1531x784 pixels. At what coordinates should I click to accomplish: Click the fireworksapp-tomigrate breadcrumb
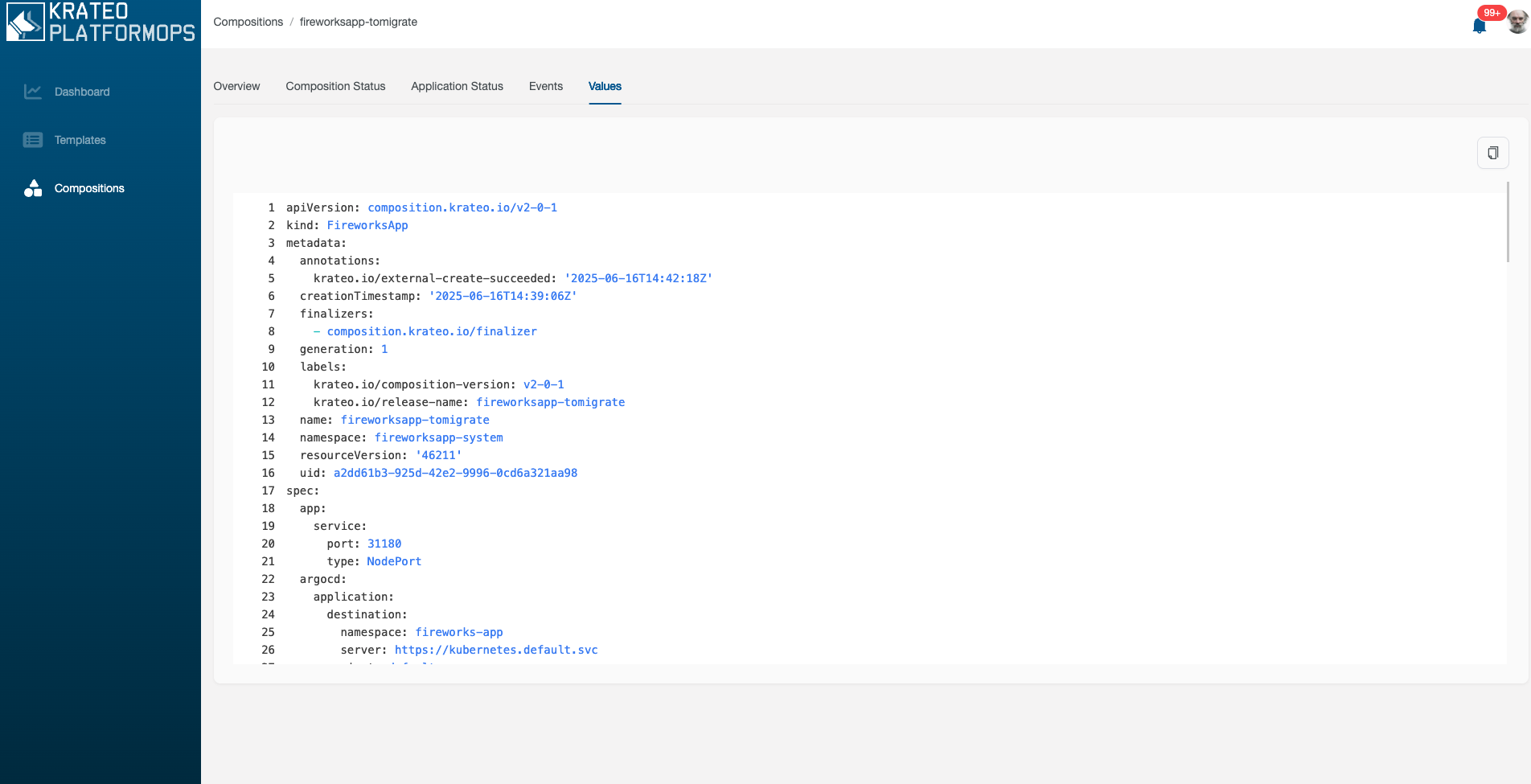359,22
